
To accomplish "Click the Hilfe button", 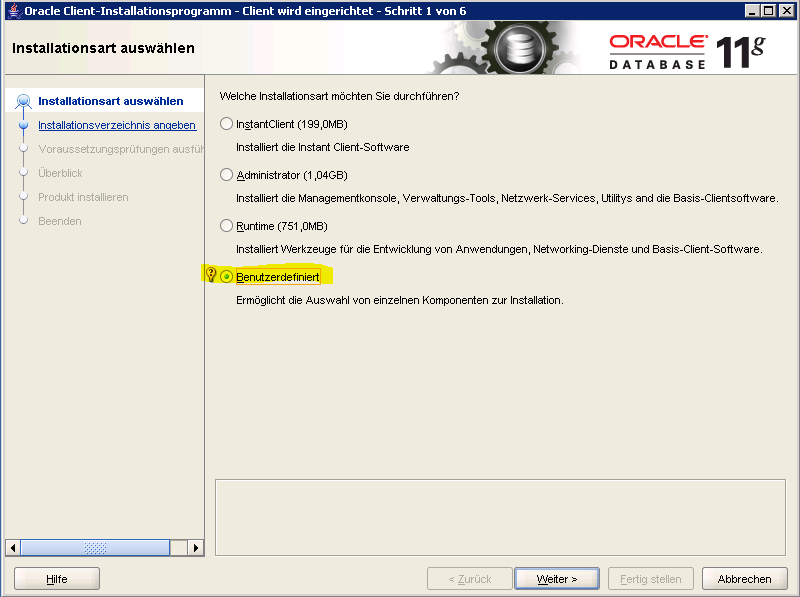I will (57, 579).
